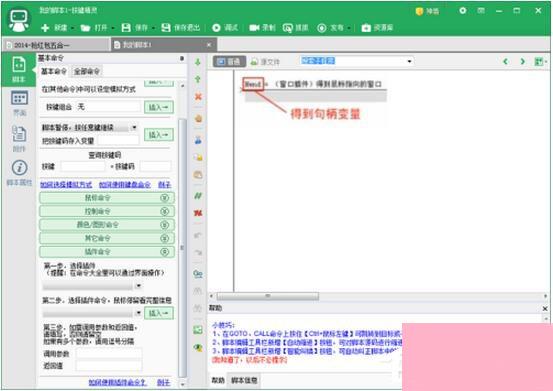This screenshot has width=553, height=391.
Task: Expand the 其它命令 section
Action: 107,238
